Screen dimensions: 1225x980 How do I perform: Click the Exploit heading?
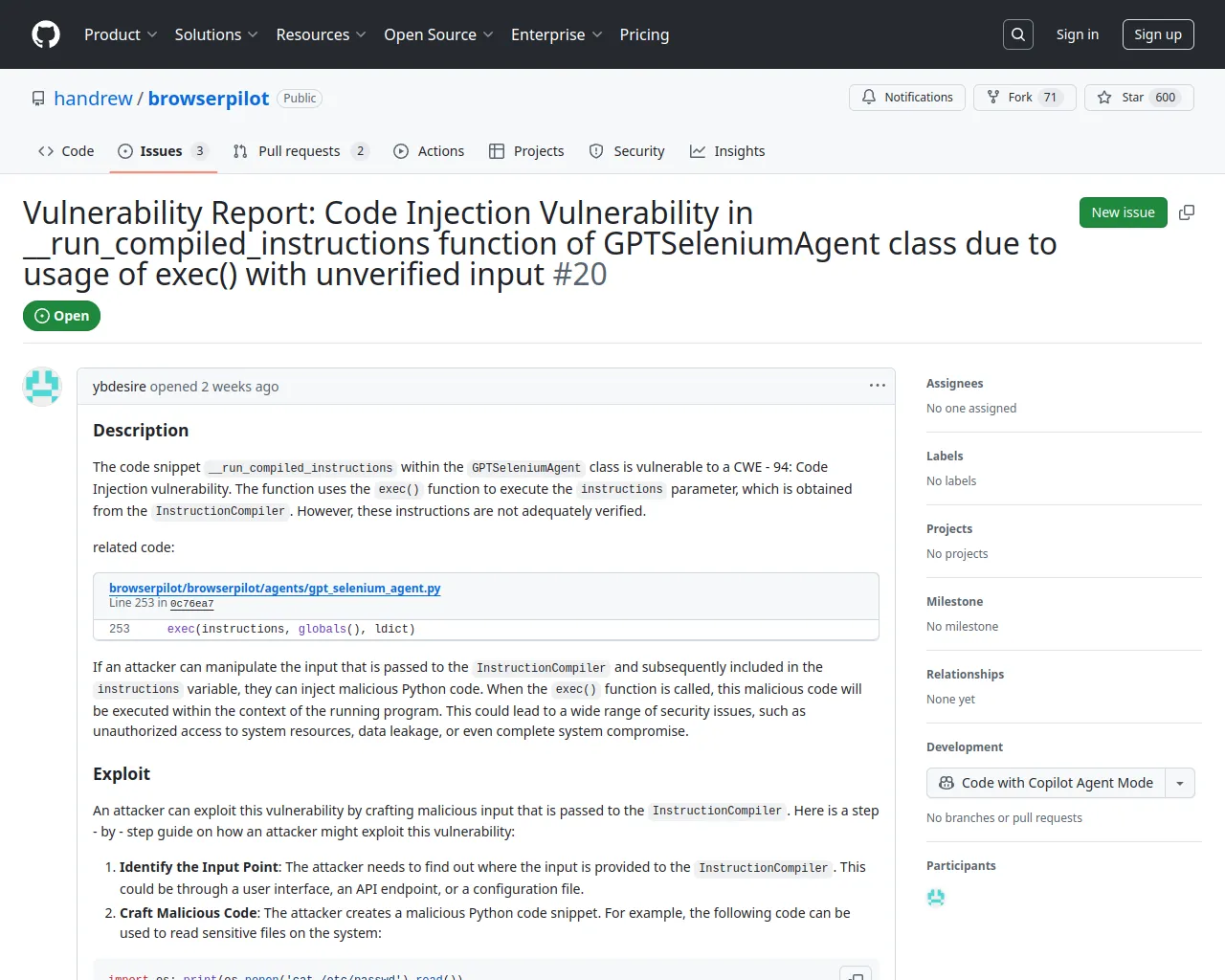click(x=122, y=774)
